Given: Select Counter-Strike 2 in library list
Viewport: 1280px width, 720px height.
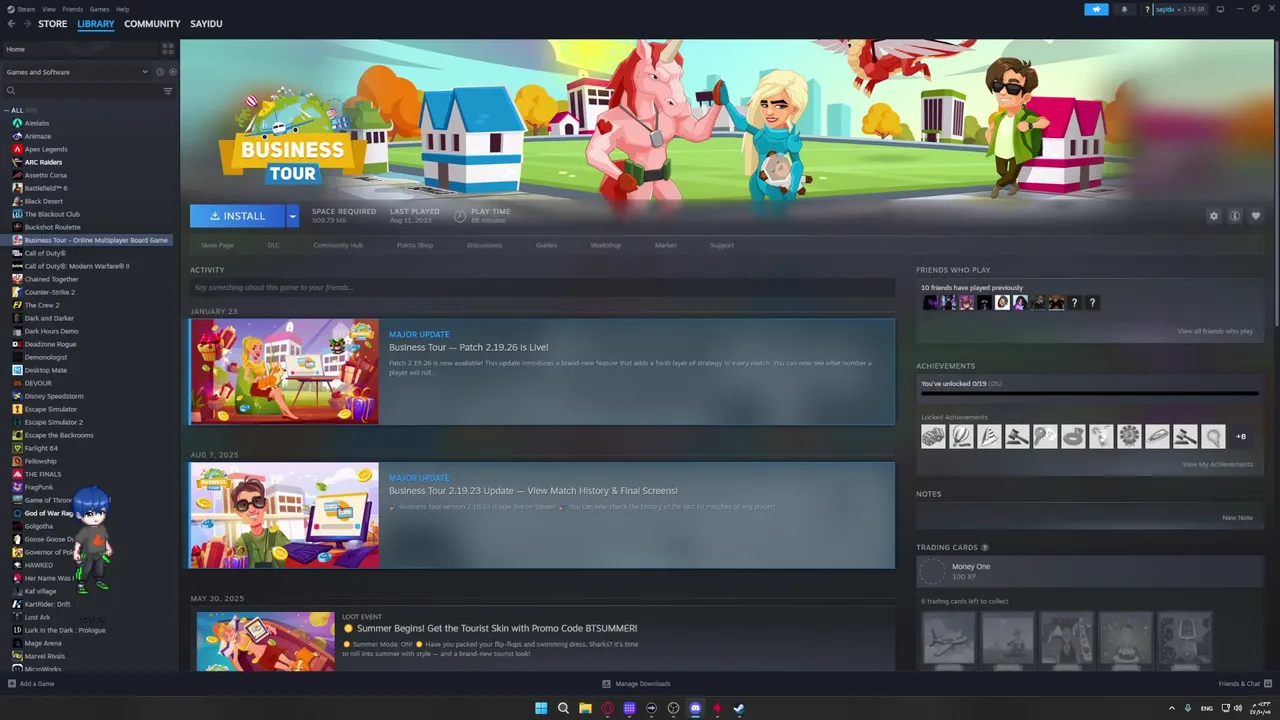Looking at the screenshot, I should pyautogui.click(x=50, y=292).
